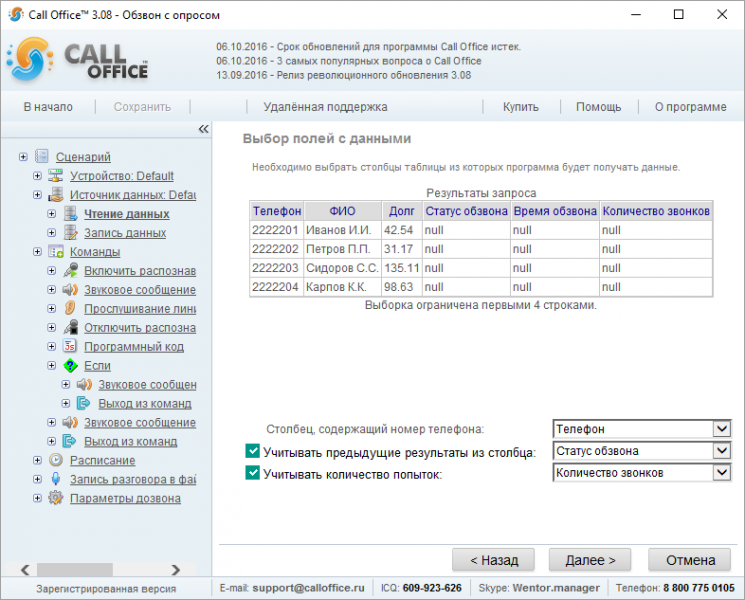The height and width of the screenshot is (600, 745).
Task: Click the Сценарий notebook icon
Action: click(42, 156)
